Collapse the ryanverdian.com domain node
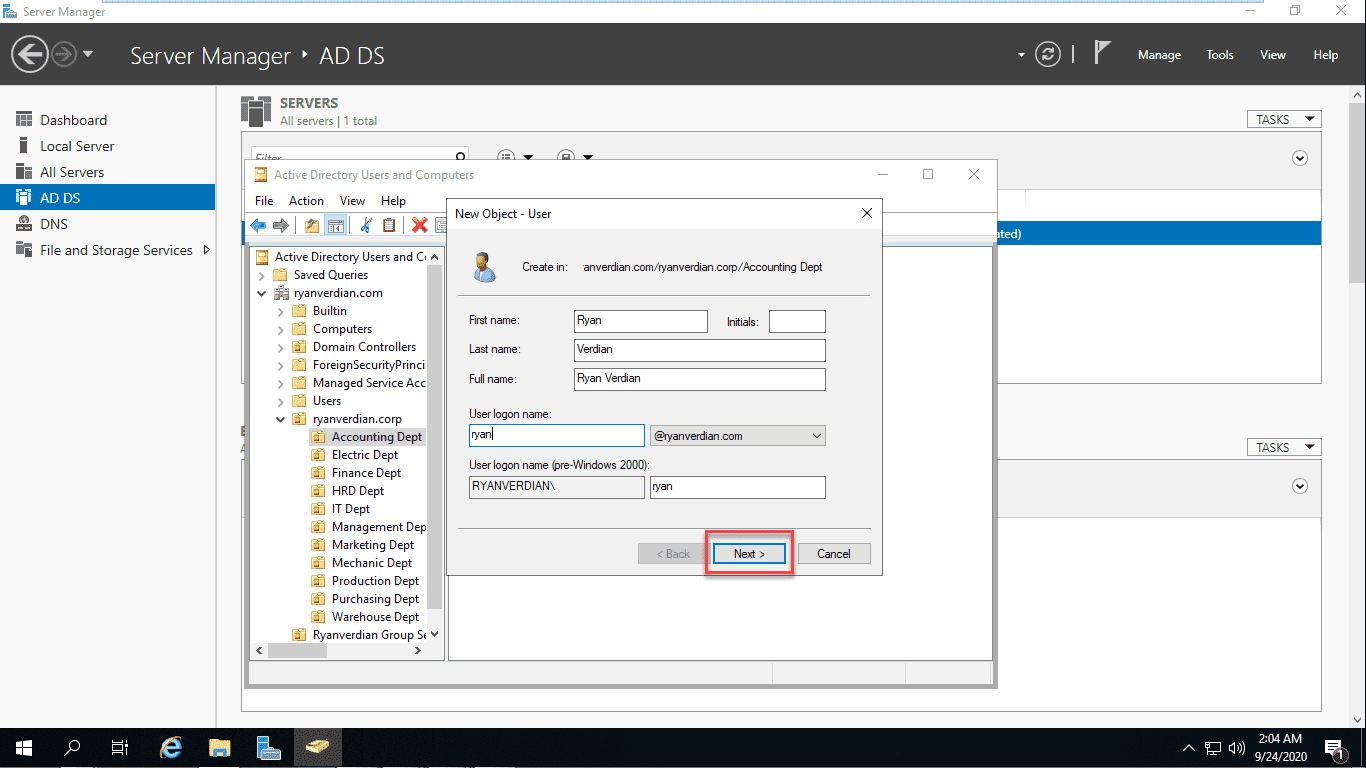The width and height of the screenshot is (1366, 768). coord(262,293)
